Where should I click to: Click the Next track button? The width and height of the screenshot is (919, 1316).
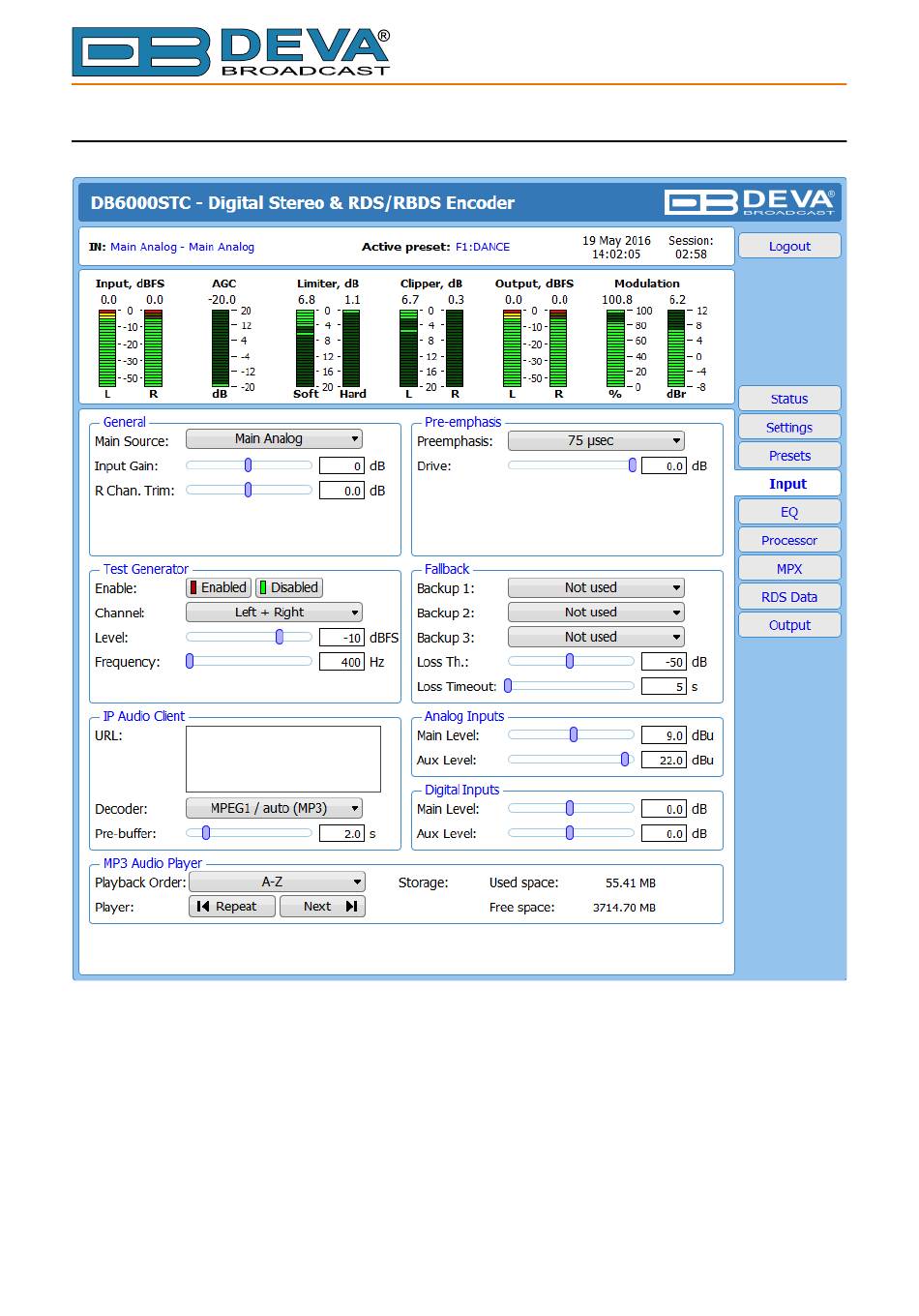[322, 907]
